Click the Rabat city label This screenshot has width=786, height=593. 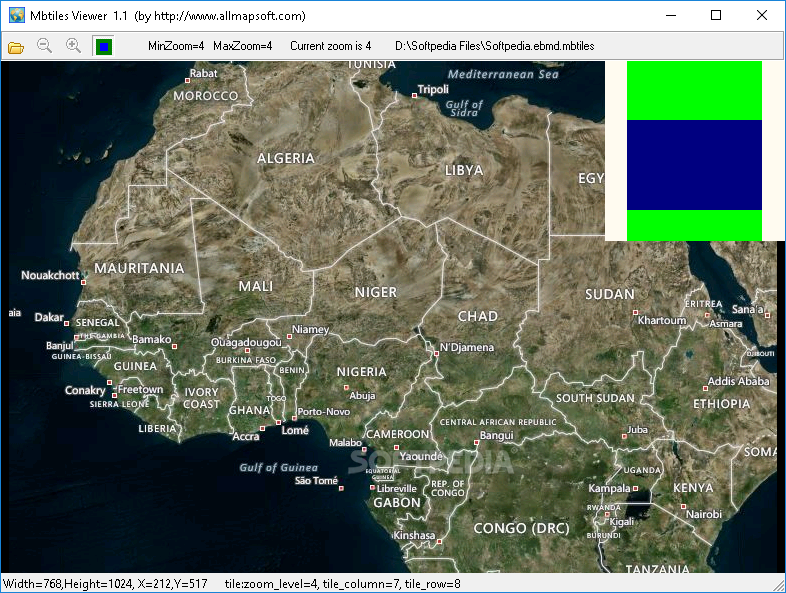tap(204, 73)
